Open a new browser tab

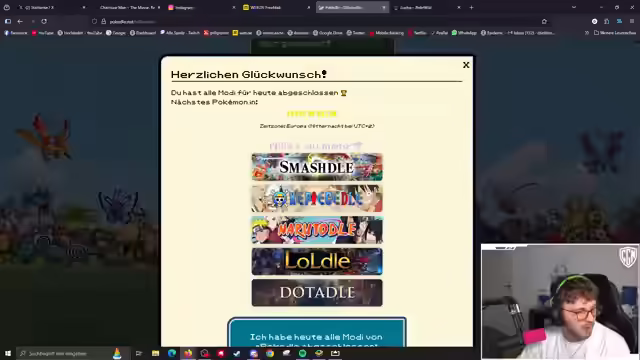tap(471, 7)
